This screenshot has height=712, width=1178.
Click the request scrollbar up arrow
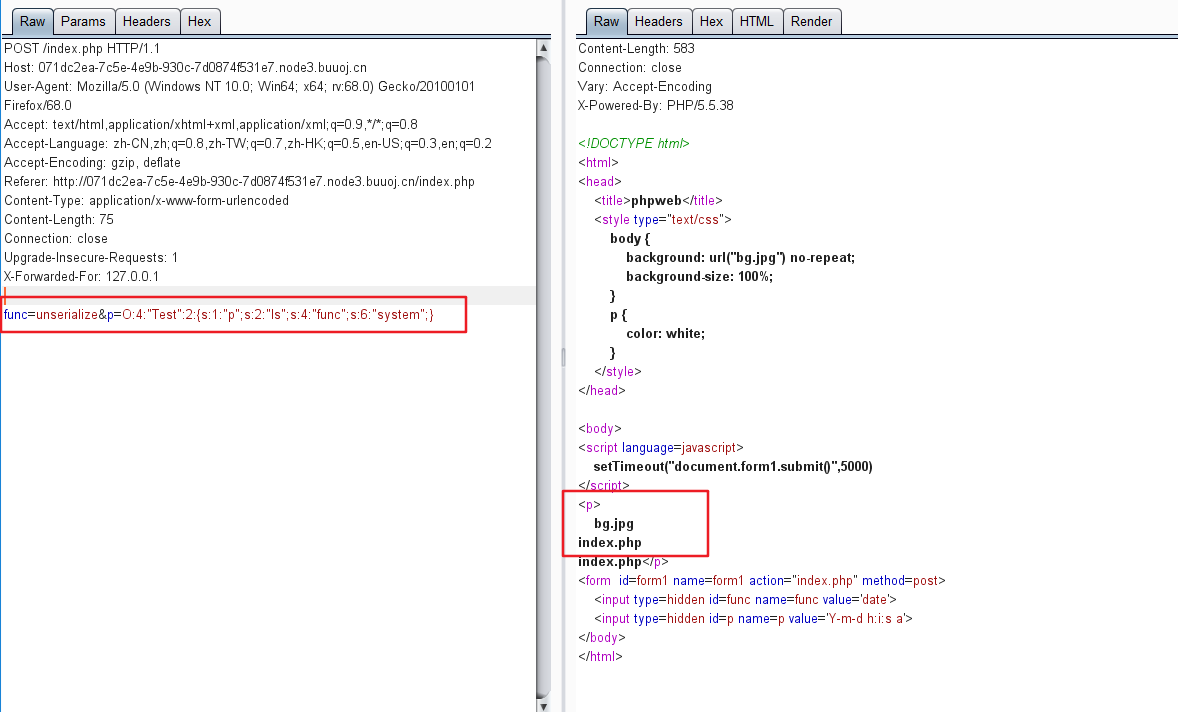544,48
